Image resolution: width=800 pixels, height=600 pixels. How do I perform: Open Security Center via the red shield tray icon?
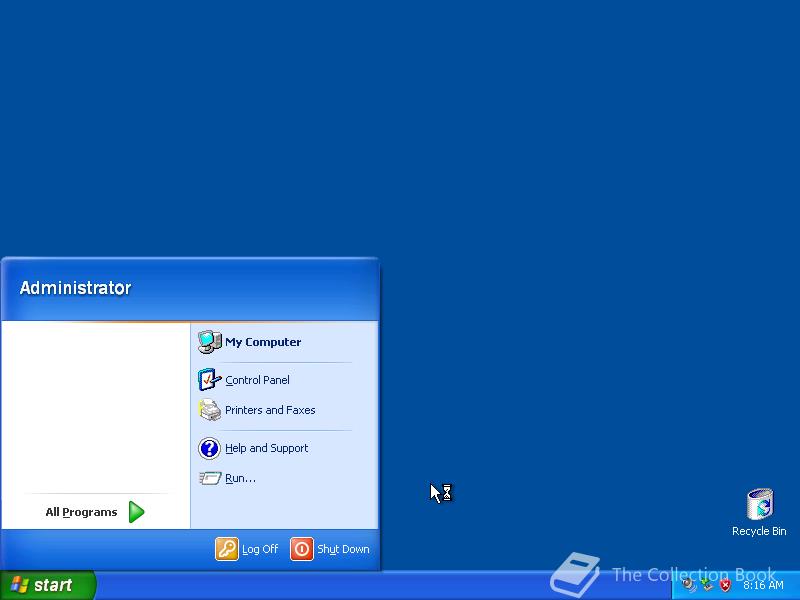click(726, 584)
